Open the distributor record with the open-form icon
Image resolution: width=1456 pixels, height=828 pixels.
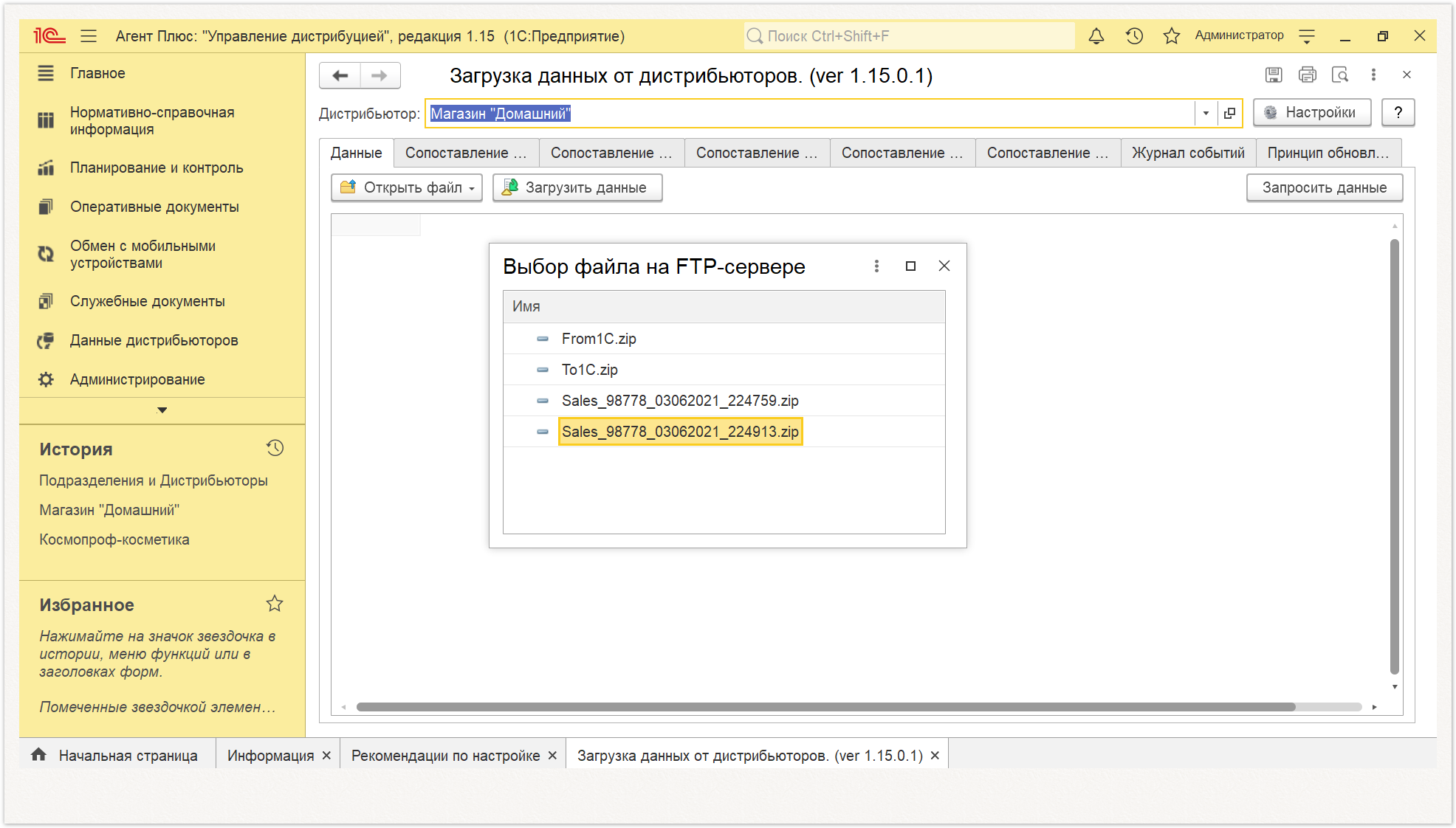[1229, 113]
